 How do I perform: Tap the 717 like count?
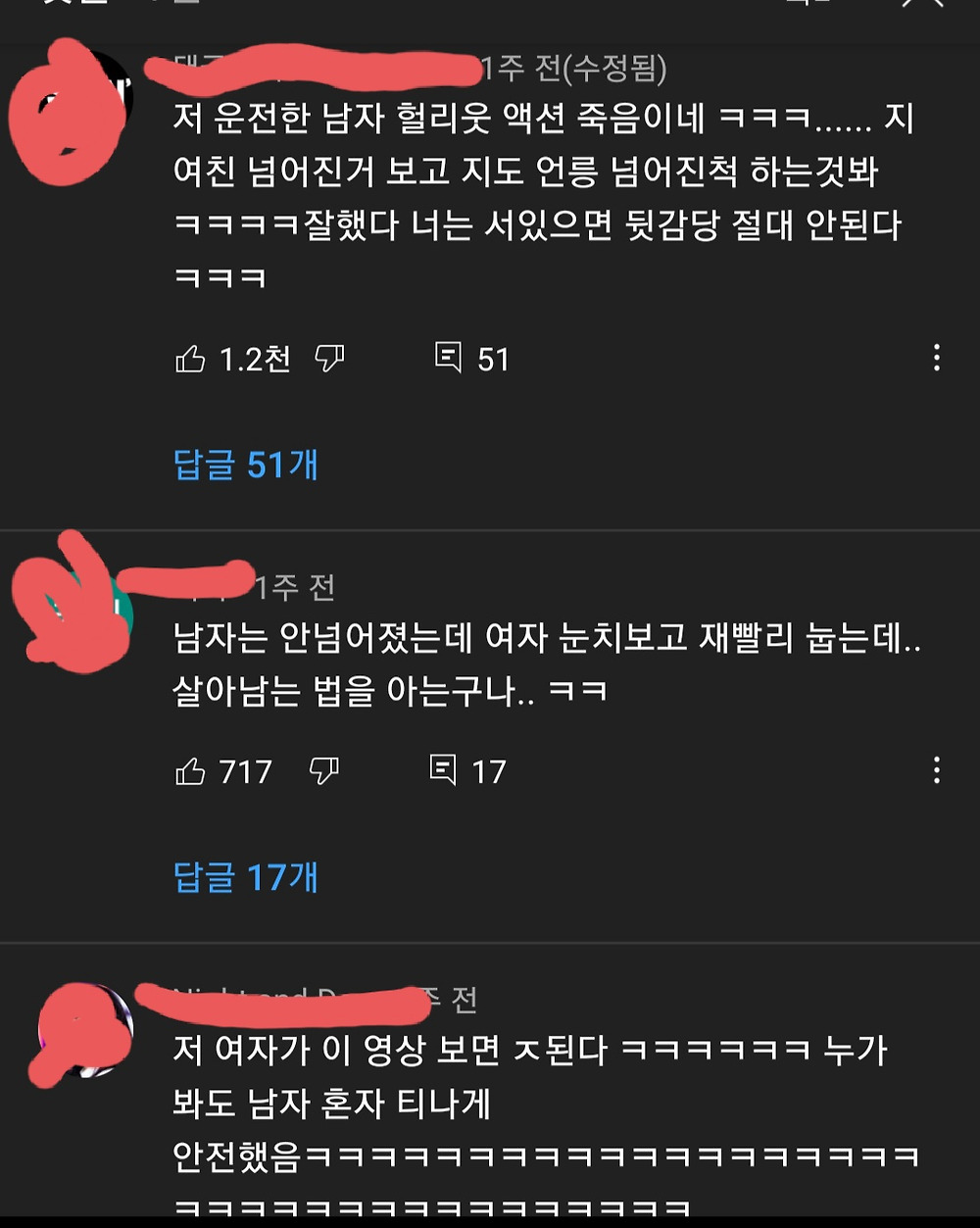(x=245, y=772)
